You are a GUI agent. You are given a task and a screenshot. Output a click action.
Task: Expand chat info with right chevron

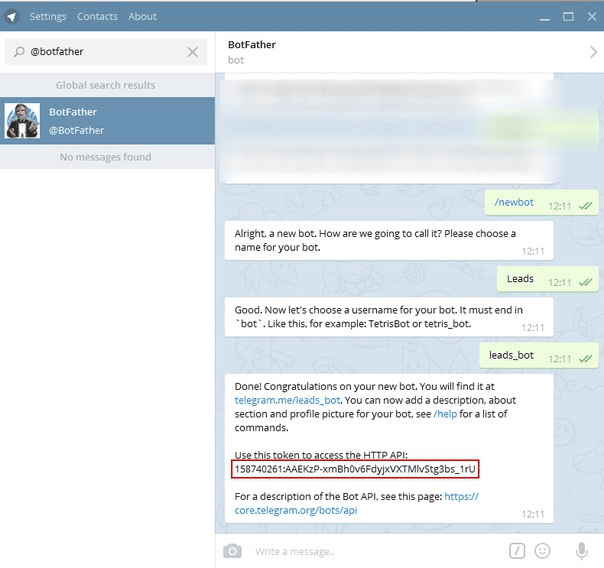click(592, 52)
